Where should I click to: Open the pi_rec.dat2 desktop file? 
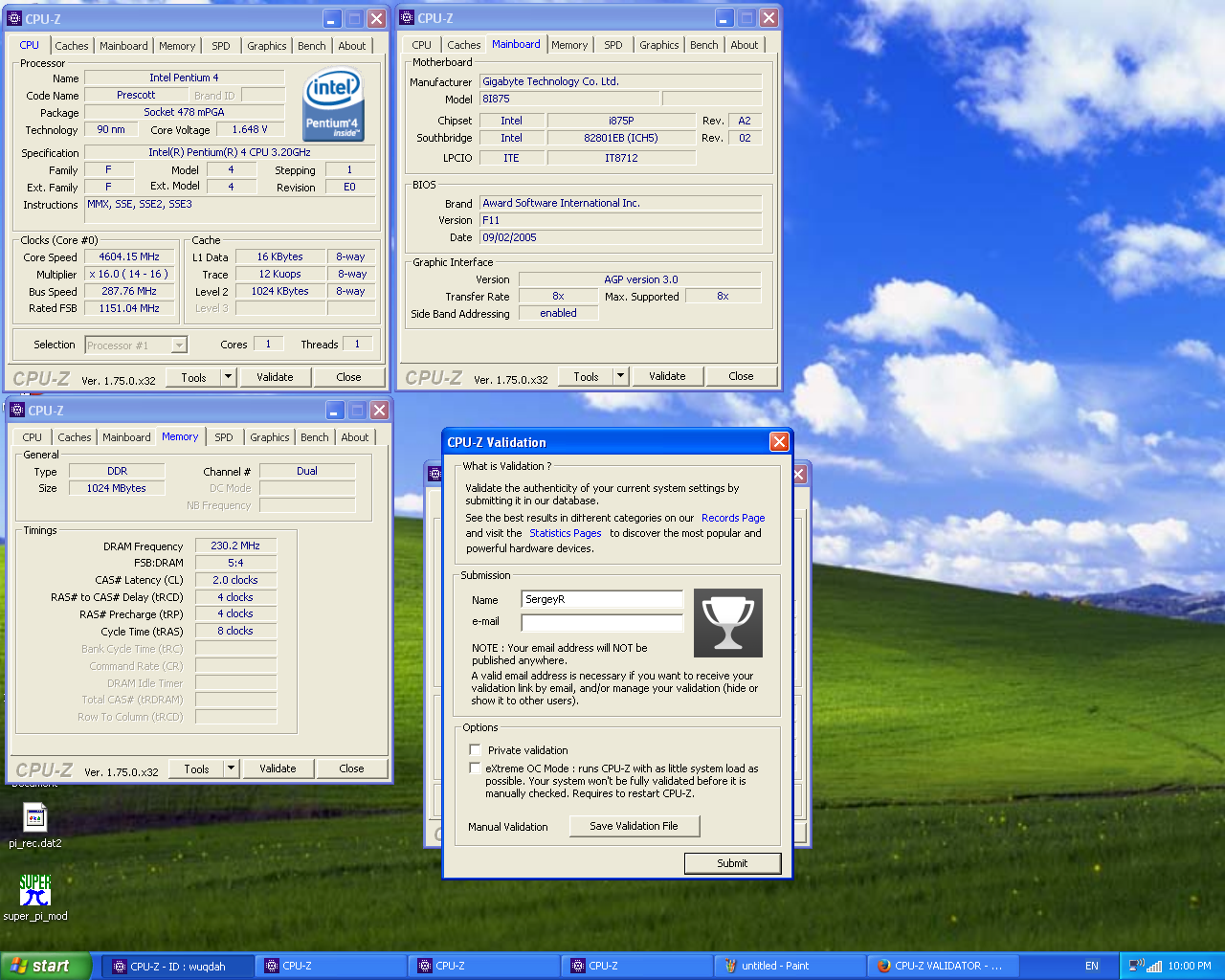[35, 826]
